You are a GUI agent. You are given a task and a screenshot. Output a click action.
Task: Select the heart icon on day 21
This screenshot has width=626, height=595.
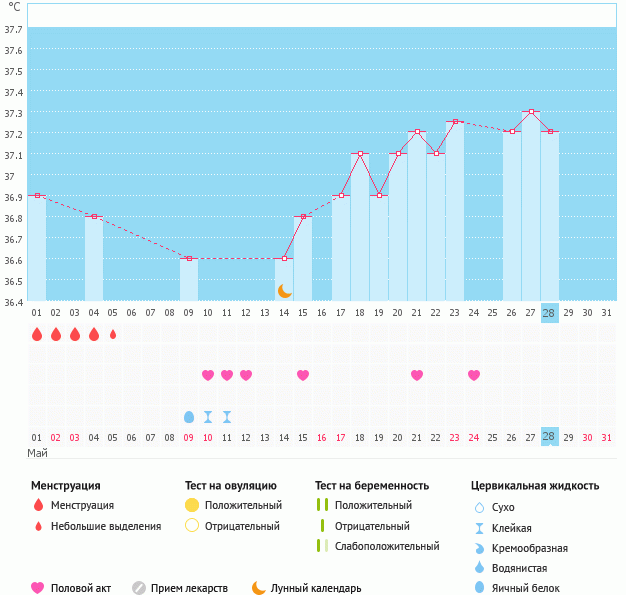click(x=417, y=375)
